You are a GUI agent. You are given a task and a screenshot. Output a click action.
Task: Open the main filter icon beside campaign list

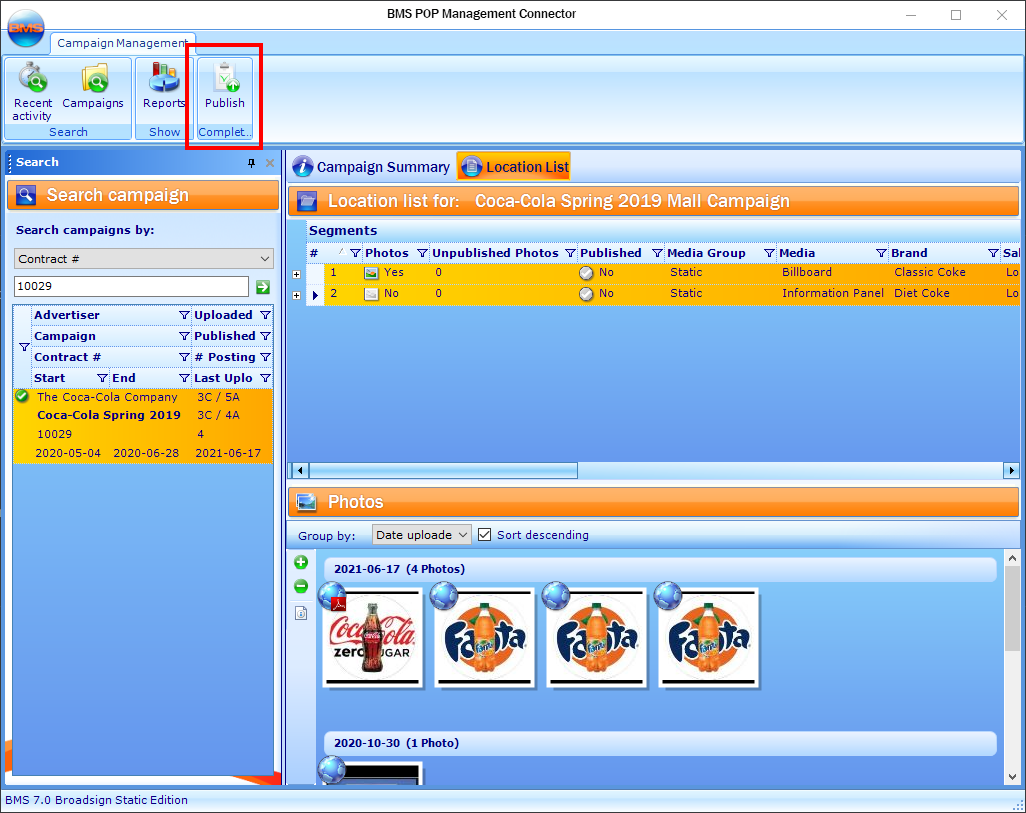pos(24,347)
